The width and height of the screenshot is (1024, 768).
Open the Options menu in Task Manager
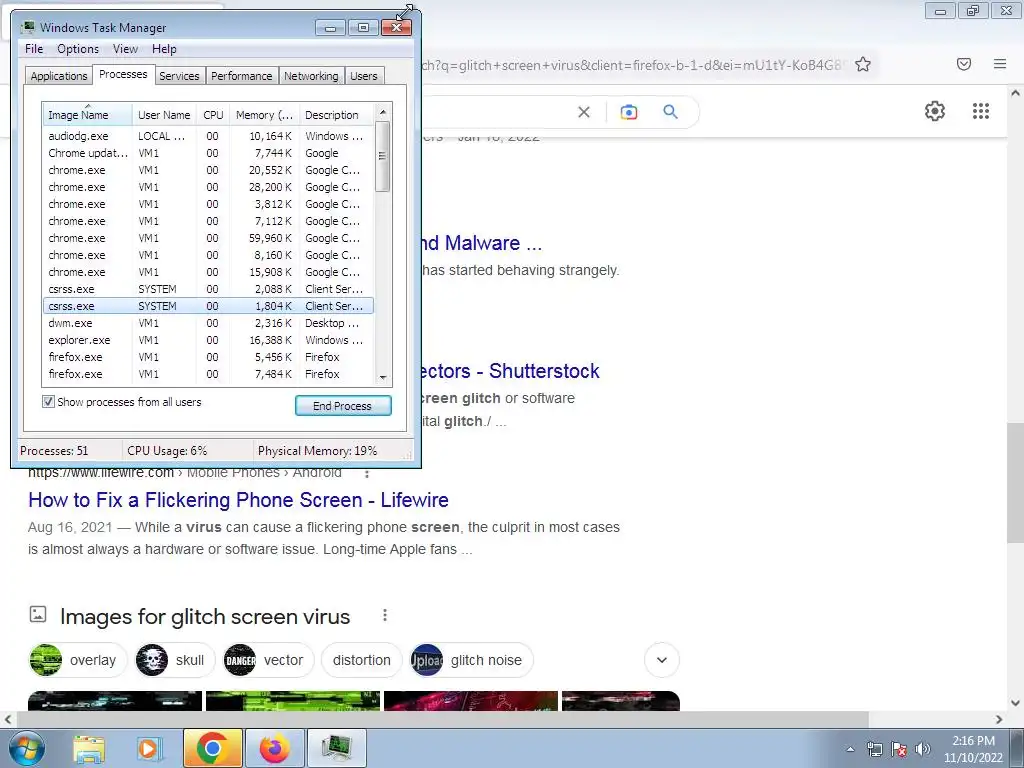pos(78,49)
